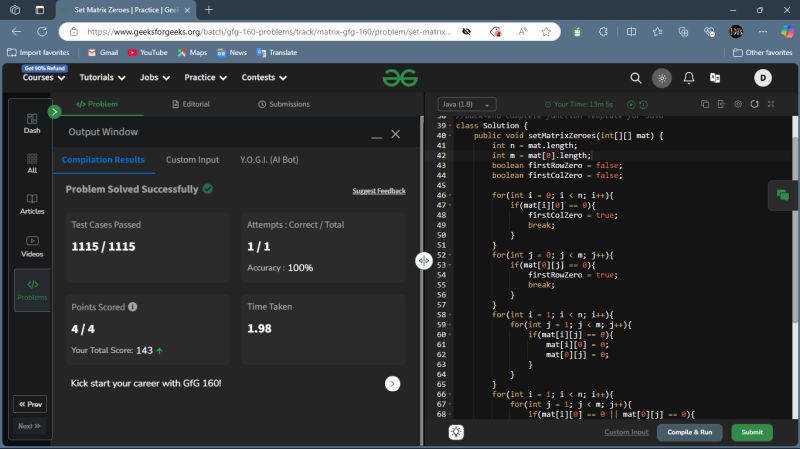
Task: Click the editor file export icon
Action: [721, 104]
